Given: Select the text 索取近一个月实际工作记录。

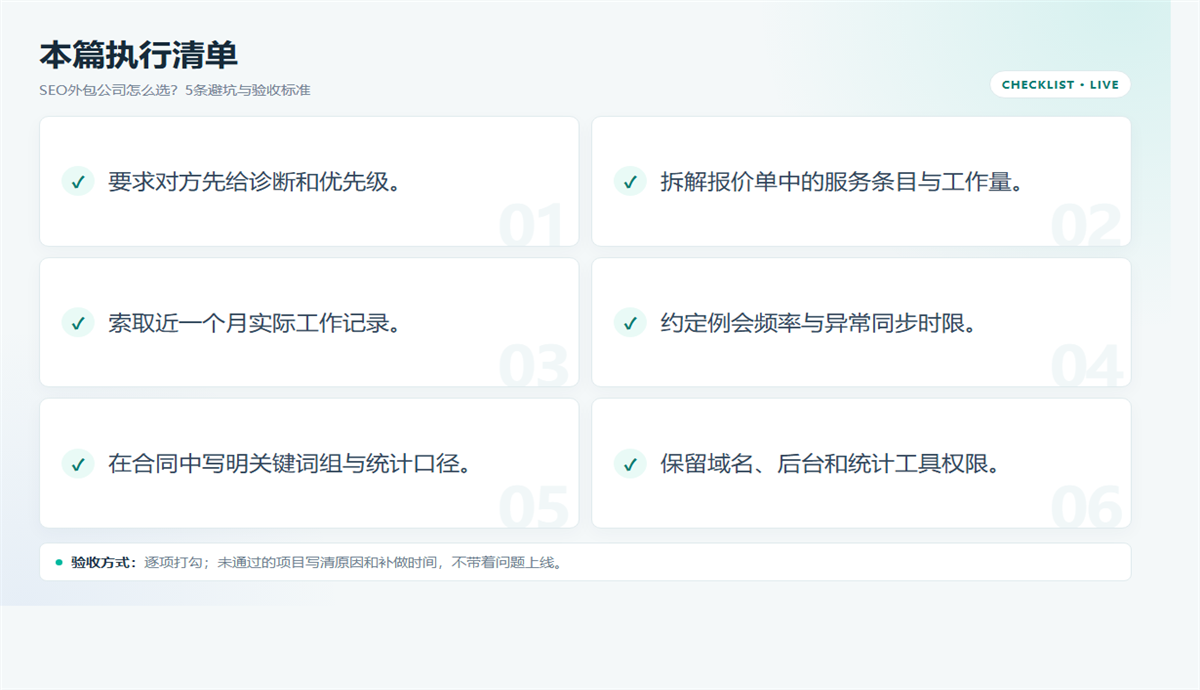Looking at the screenshot, I should [x=255, y=323].
